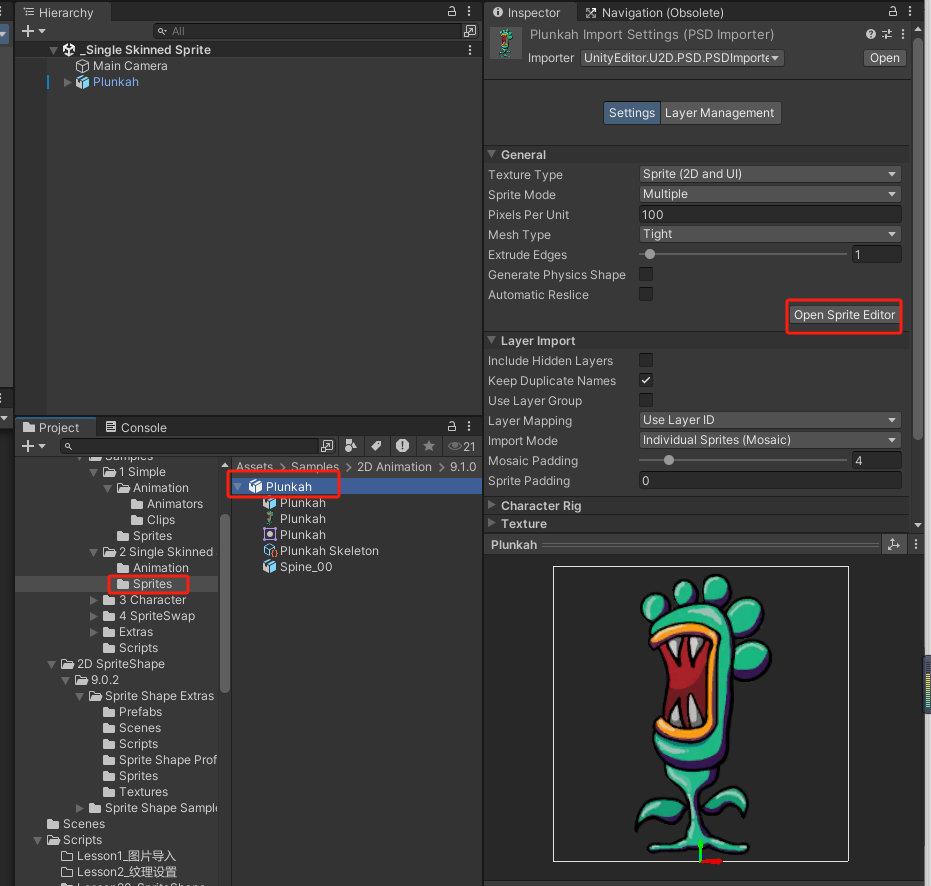
Task: Click the Project open-search-window icon
Action: [x=327, y=446]
